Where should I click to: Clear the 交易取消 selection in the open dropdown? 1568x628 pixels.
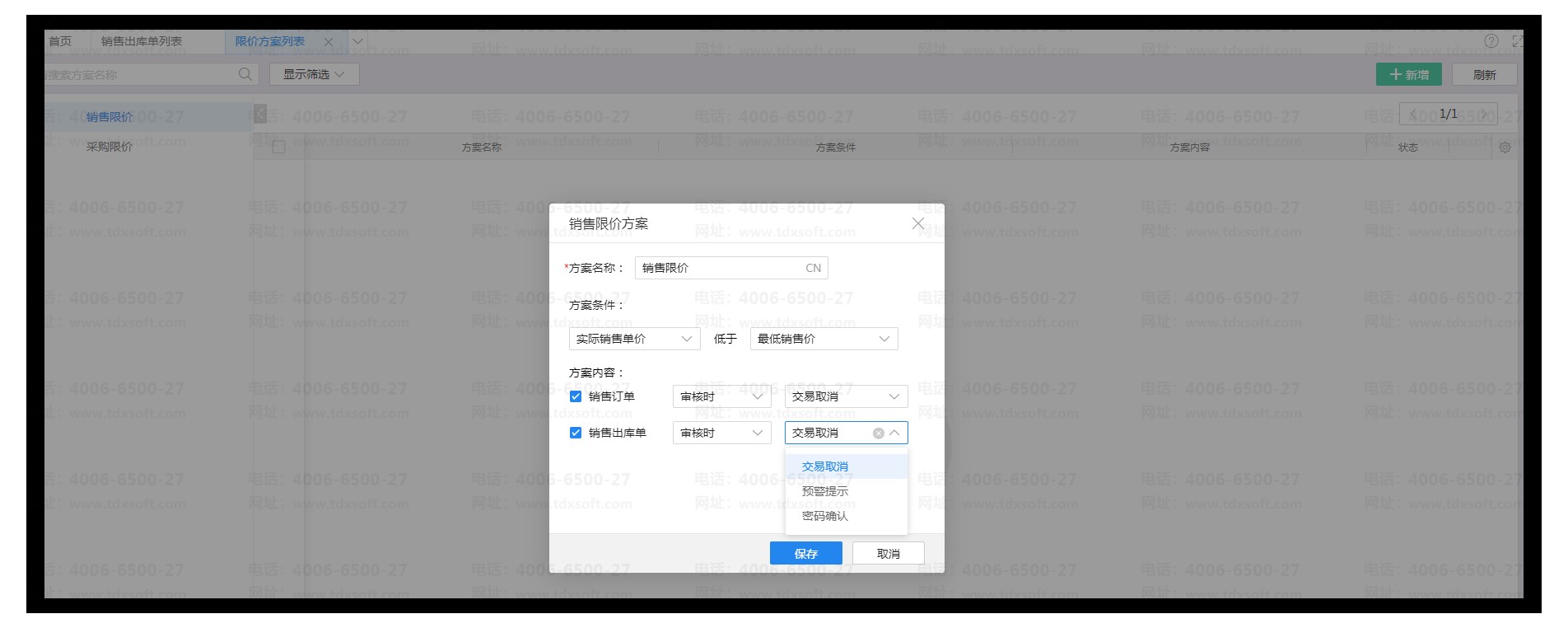(878, 434)
